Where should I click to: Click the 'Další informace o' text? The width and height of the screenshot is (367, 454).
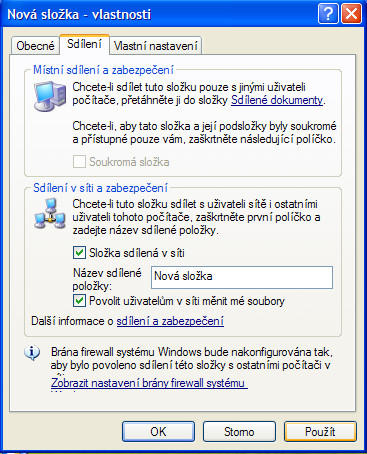click(x=73, y=321)
